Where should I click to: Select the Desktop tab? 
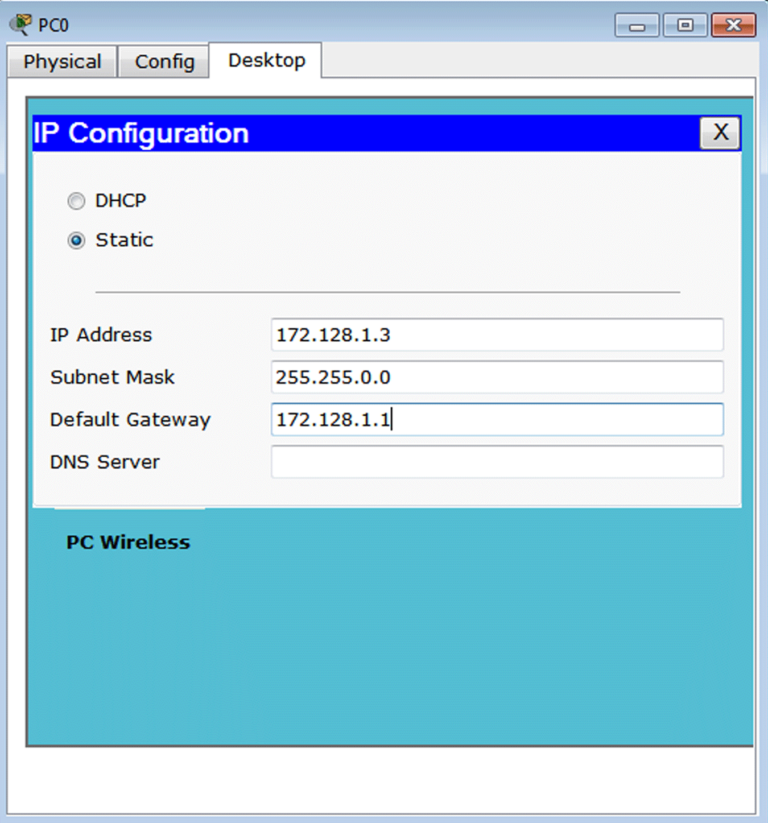(266, 61)
